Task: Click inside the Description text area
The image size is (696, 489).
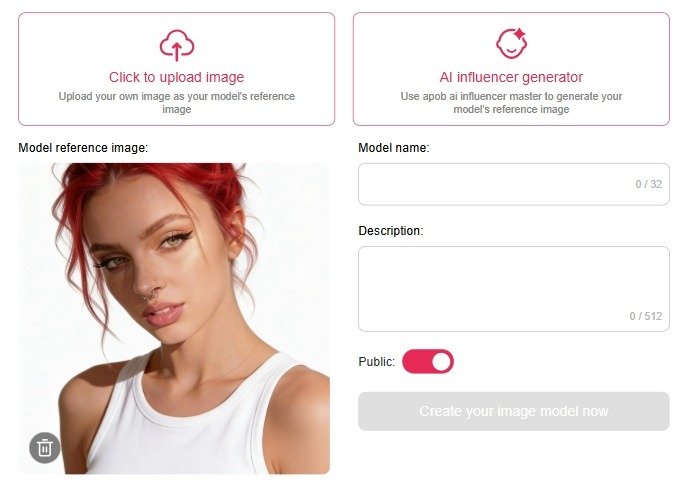Action: 514,289
